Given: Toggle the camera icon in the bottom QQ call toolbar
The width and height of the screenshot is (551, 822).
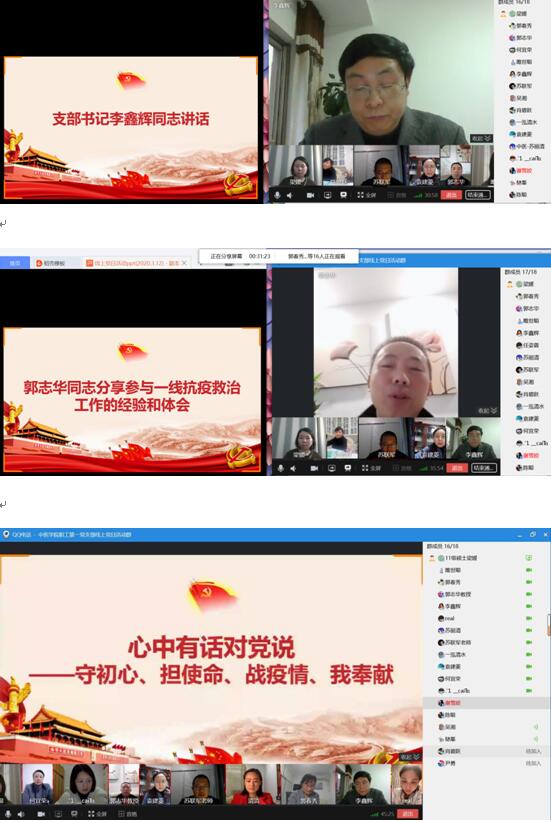Looking at the screenshot, I should coord(41,814).
